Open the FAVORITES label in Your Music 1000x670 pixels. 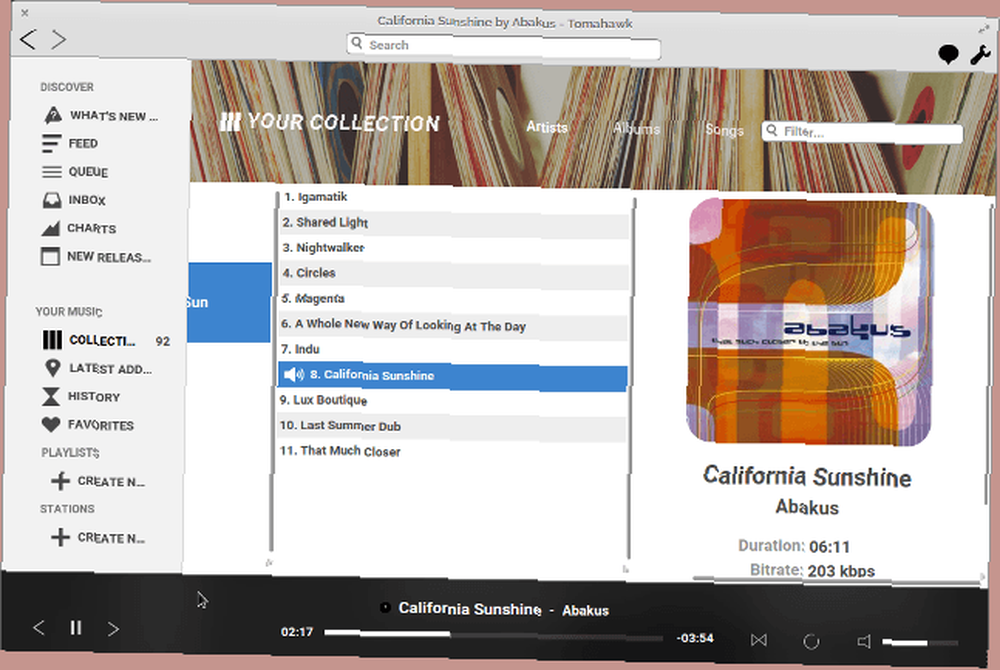[x=101, y=425]
